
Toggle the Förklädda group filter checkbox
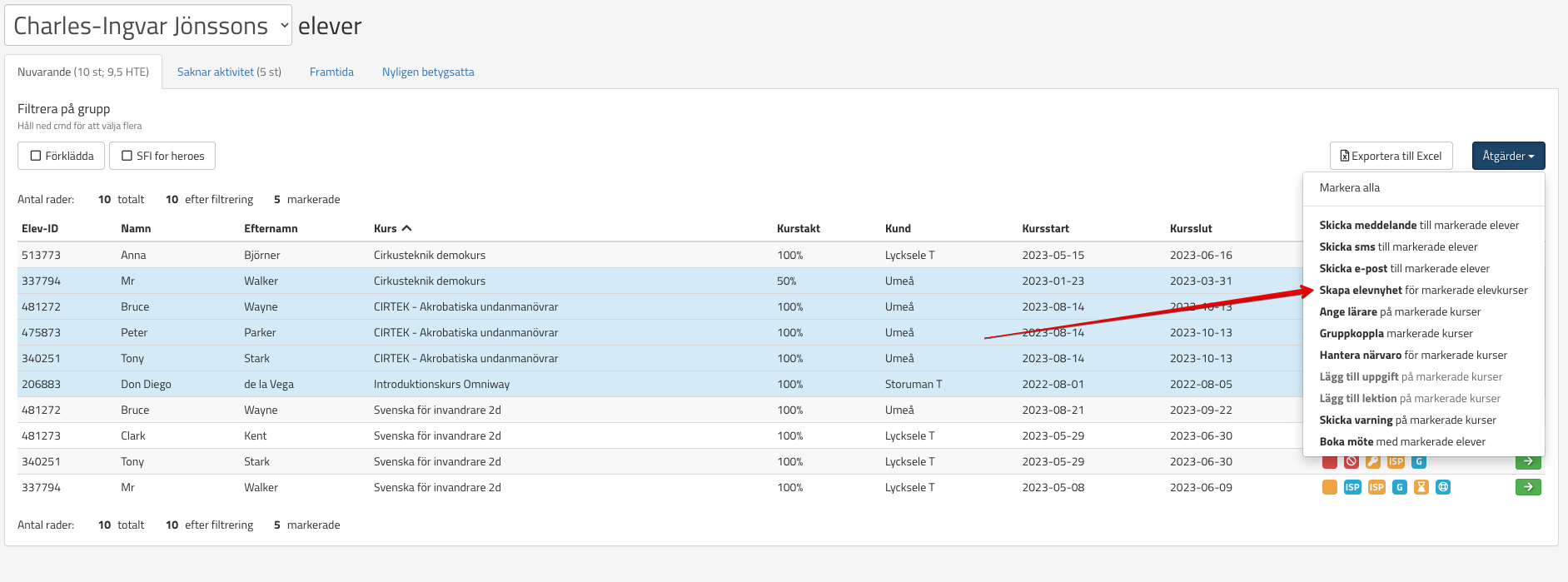pos(36,156)
